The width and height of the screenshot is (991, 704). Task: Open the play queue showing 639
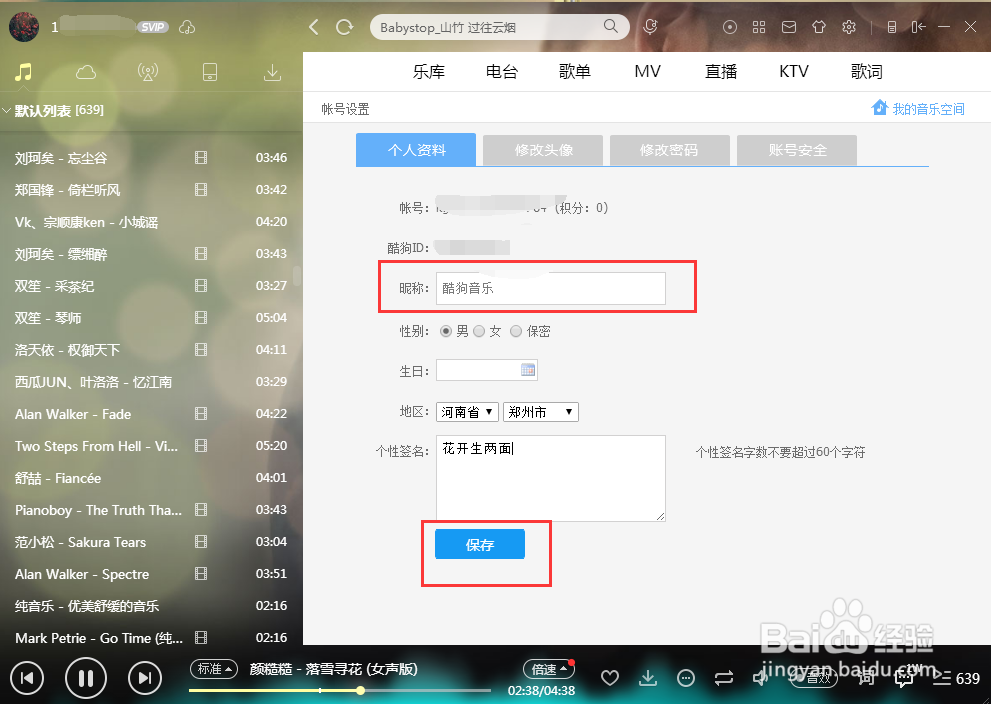956,678
